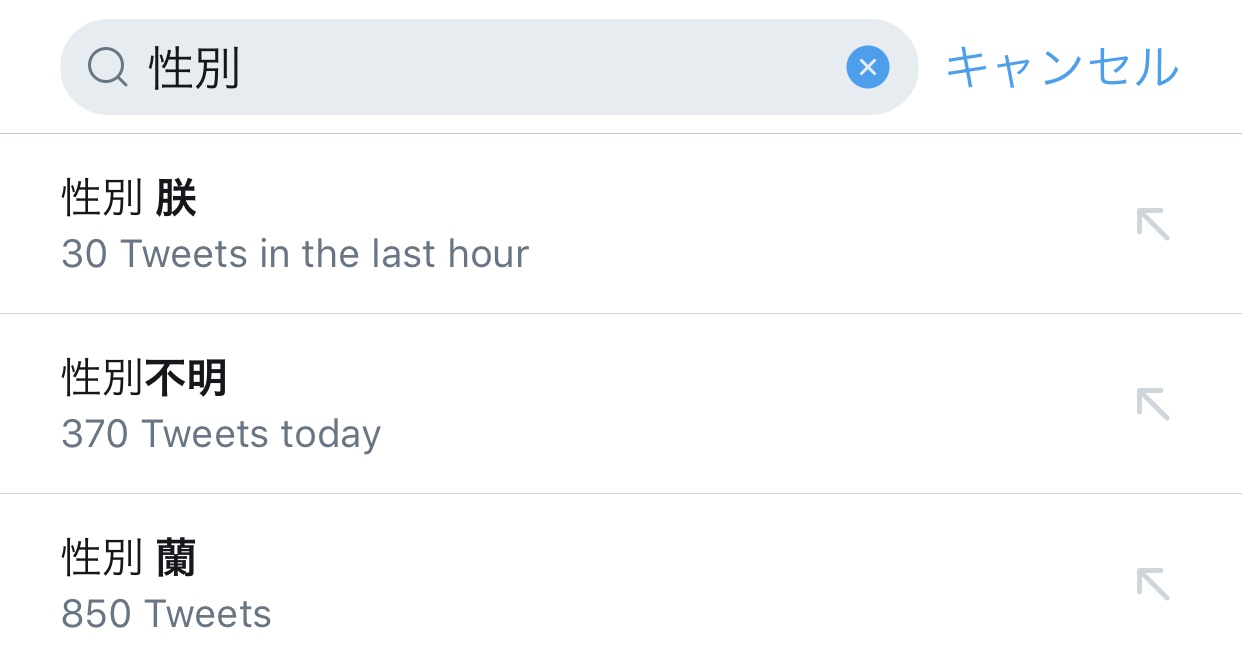Tap the bold 朕 character in the first suggestion
The height and width of the screenshot is (659, 1242).
pyautogui.click(x=176, y=198)
